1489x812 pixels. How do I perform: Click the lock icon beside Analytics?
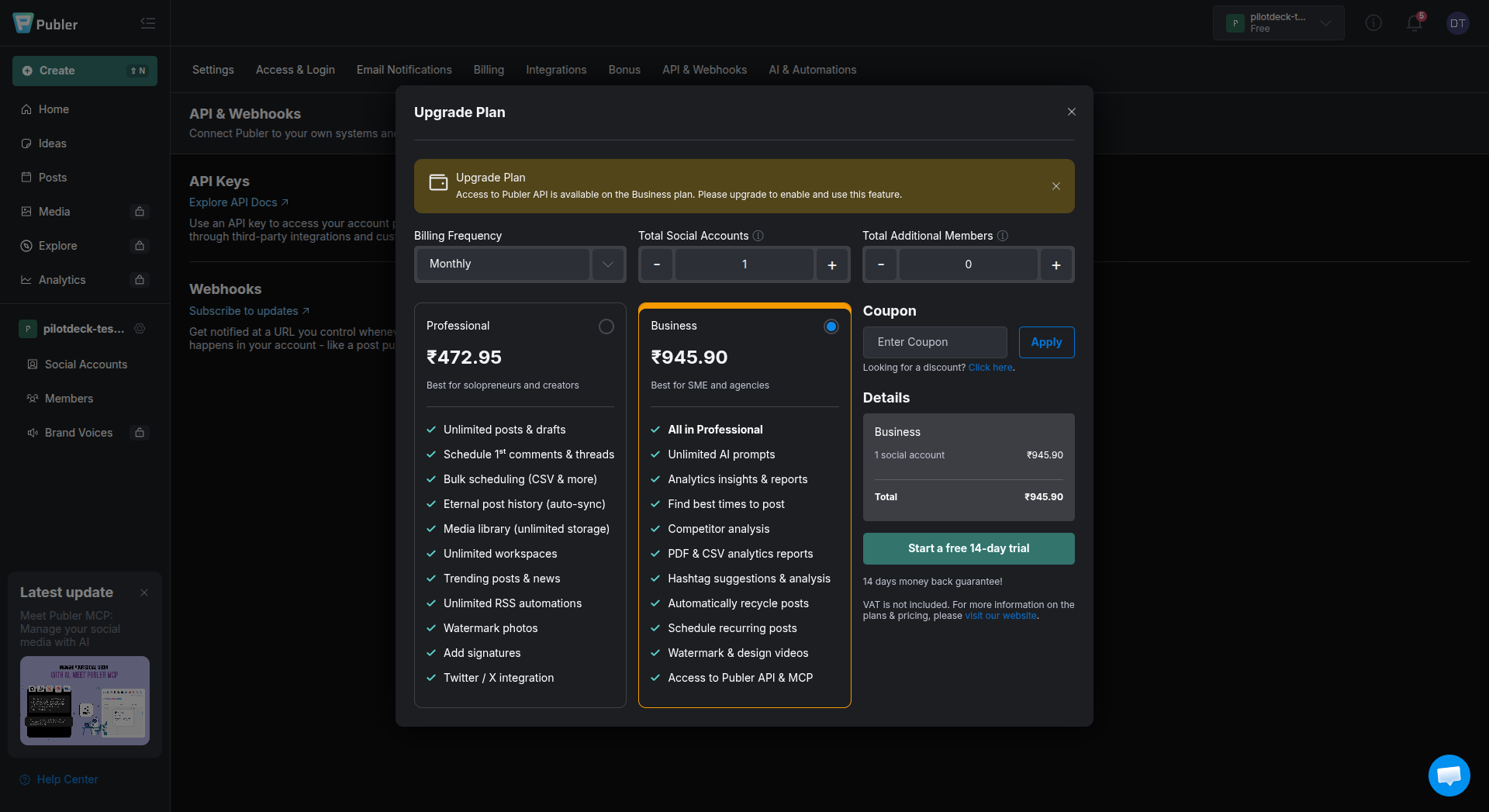(x=140, y=280)
